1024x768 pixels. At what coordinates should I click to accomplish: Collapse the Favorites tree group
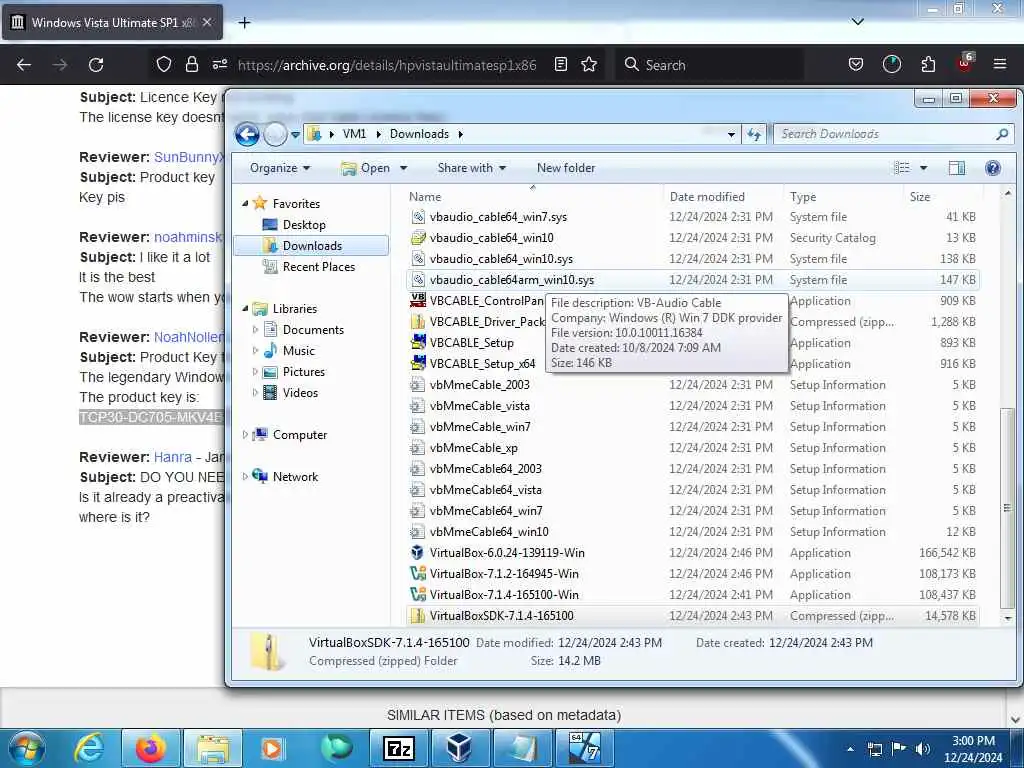click(246, 204)
